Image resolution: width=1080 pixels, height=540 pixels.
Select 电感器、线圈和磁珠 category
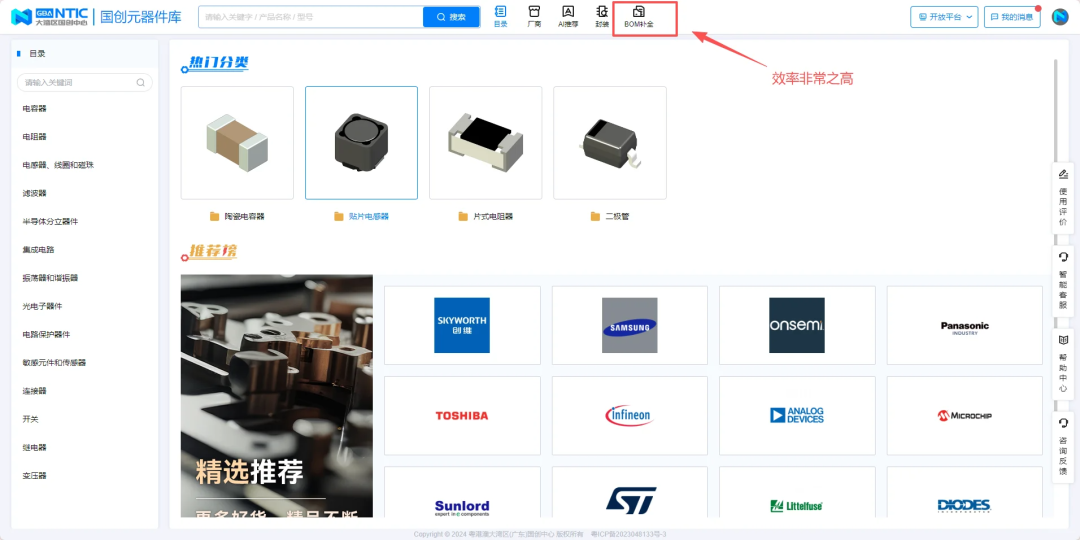58,165
